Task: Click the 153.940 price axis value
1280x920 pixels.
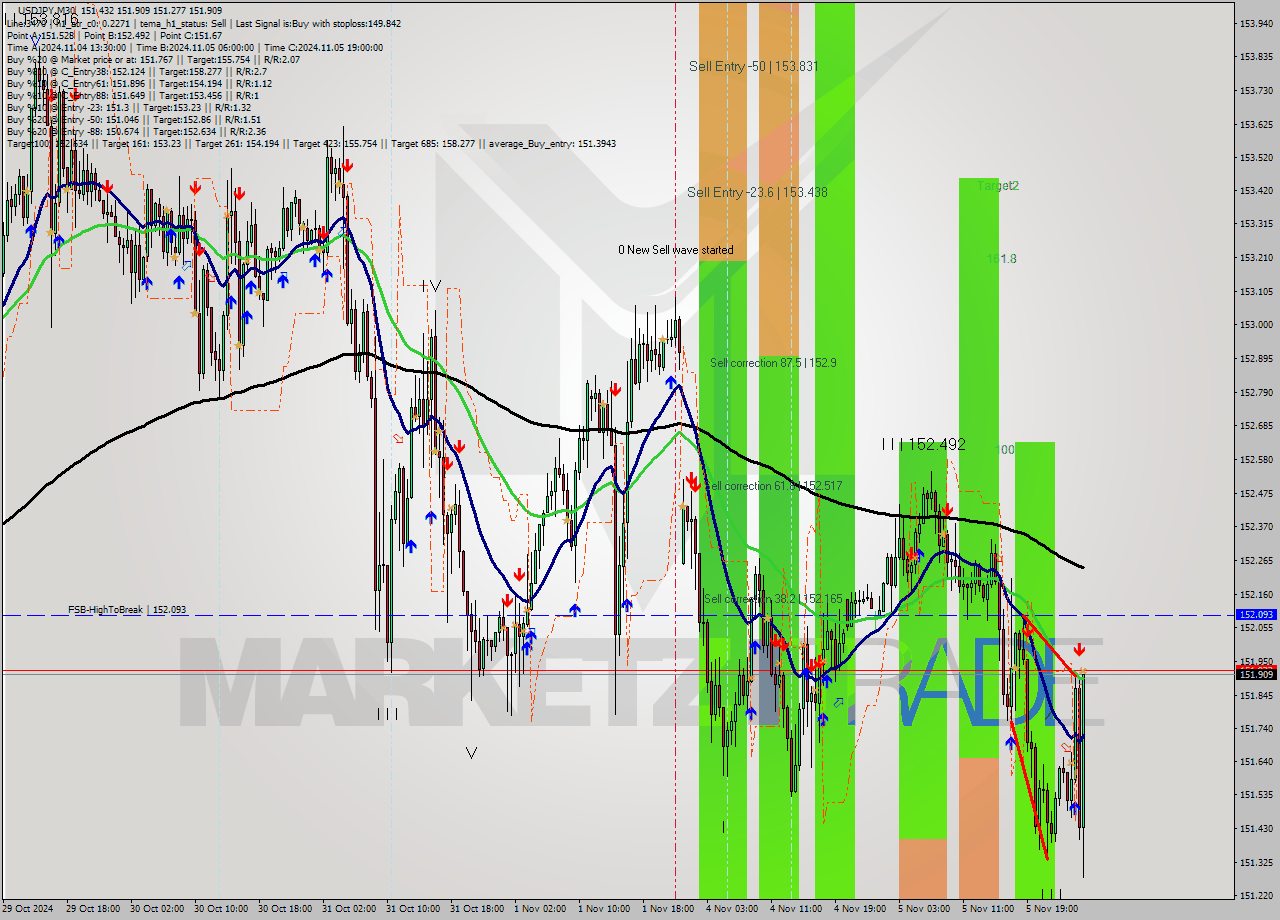Action: tap(1256, 23)
